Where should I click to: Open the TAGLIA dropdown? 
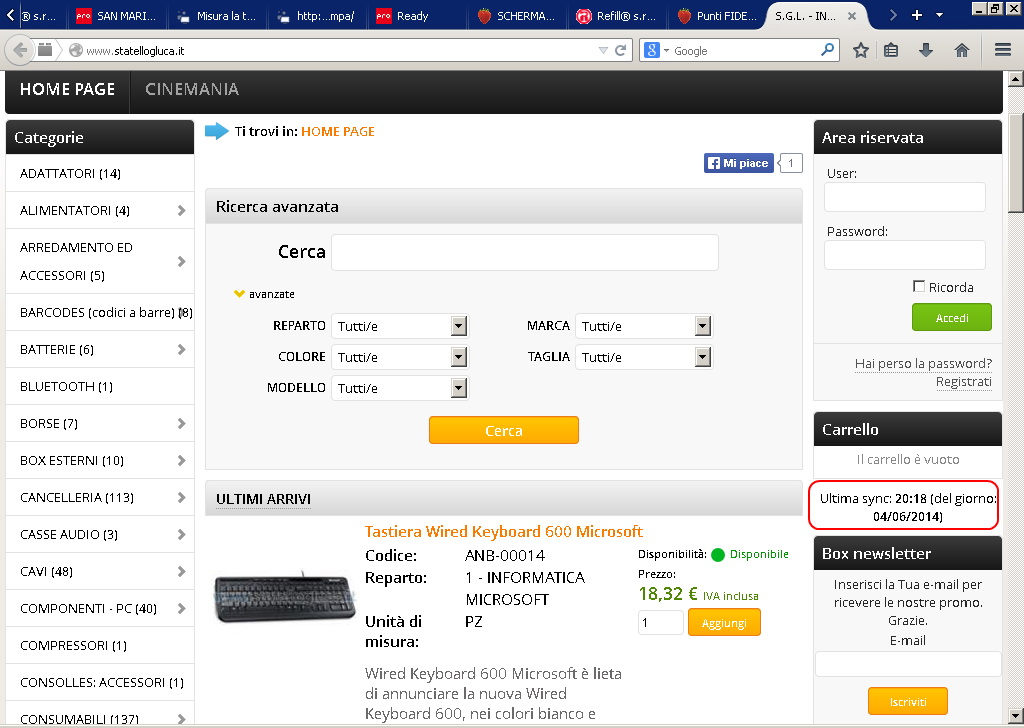[x=644, y=357]
